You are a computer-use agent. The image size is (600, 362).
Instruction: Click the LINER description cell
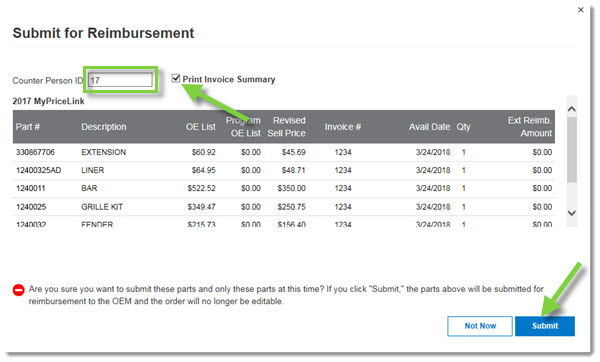(92, 170)
